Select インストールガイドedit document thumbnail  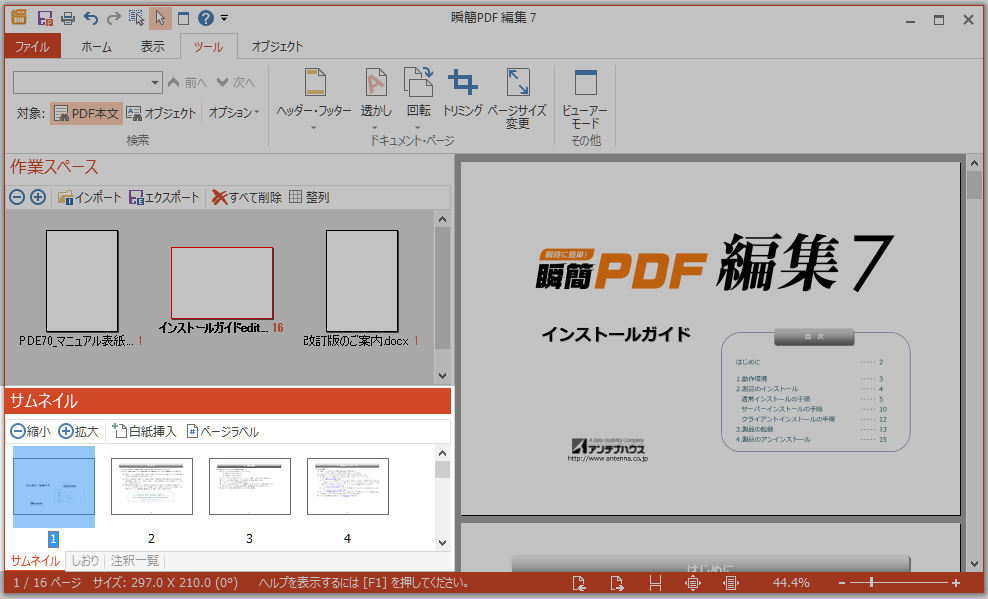click(222, 283)
